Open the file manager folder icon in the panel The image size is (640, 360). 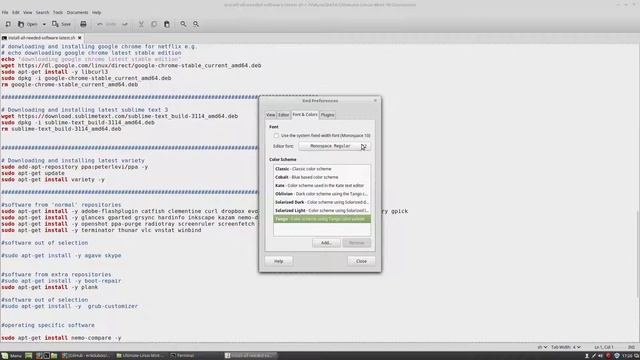click(x=54, y=356)
